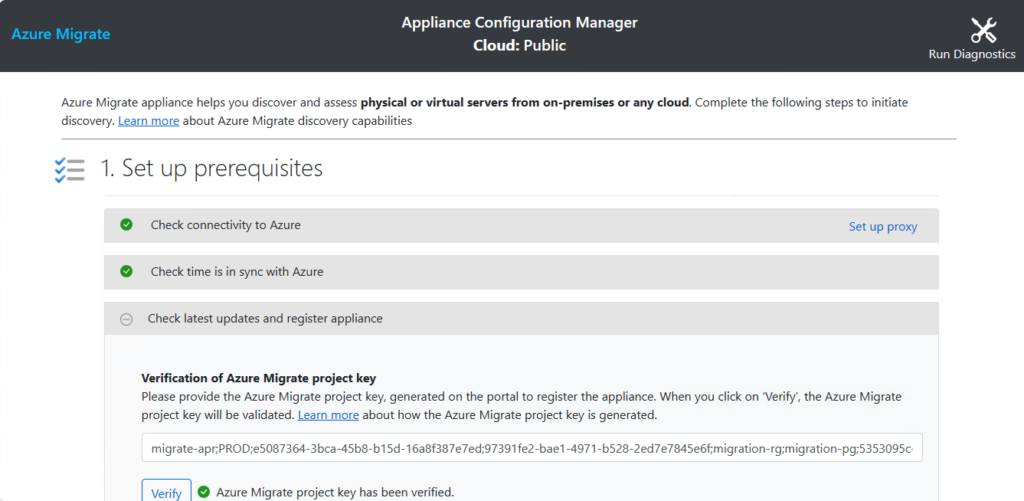This screenshot has width=1024, height=501.
Task: Click the checklist icon beside Set up prerequisites
Action: point(69,169)
